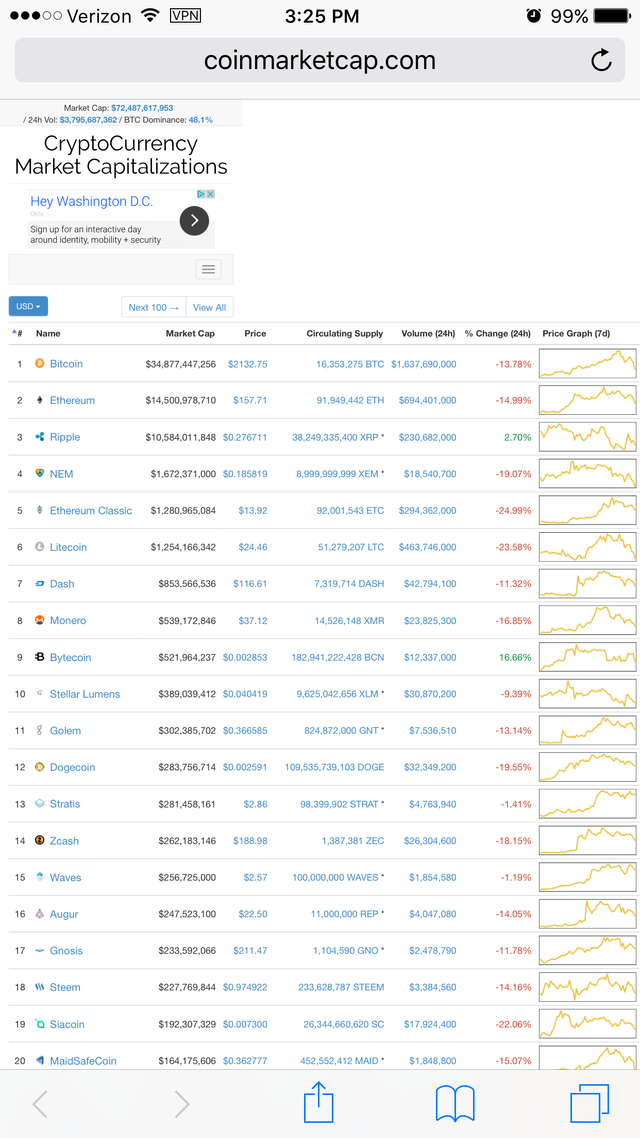Click the Dash logo icon
The image size is (640, 1138).
(x=40, y=584)
